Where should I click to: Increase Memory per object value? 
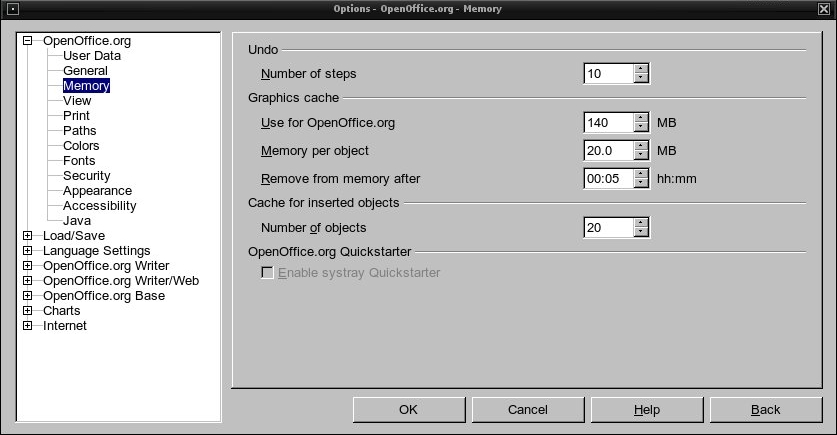[641, 146]
